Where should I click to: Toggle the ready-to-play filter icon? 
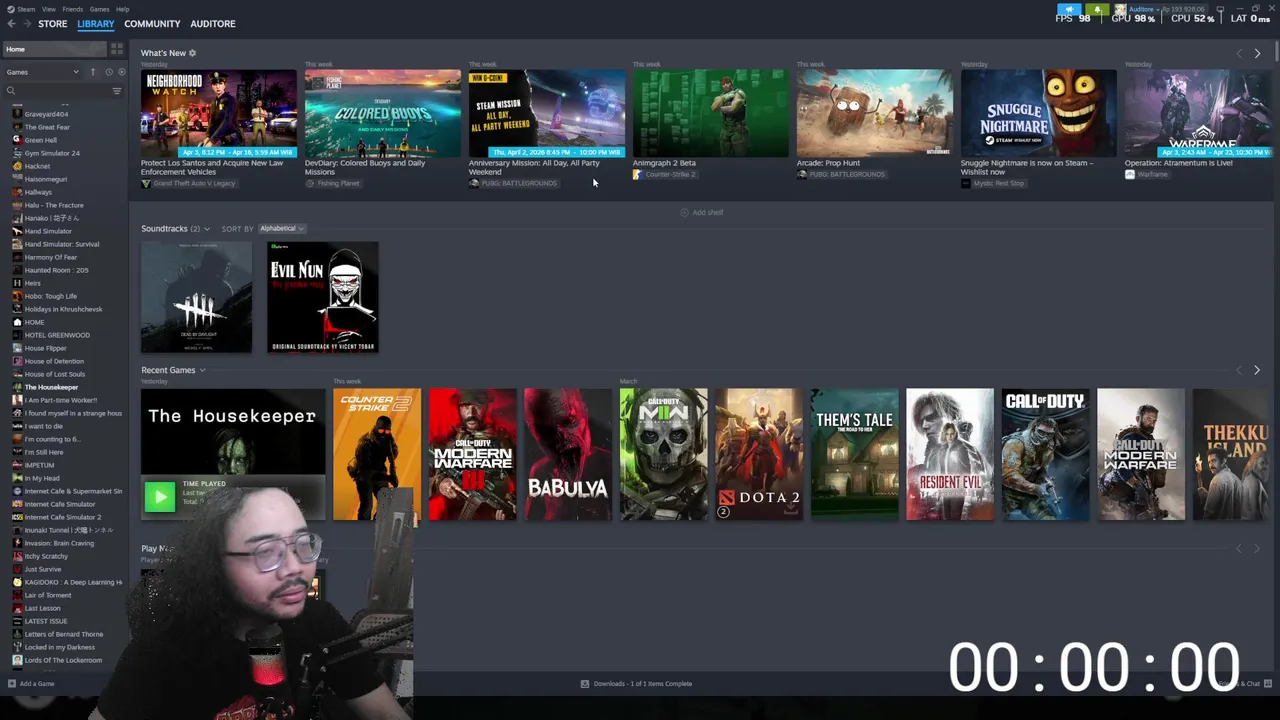click(x=122, y=72)
